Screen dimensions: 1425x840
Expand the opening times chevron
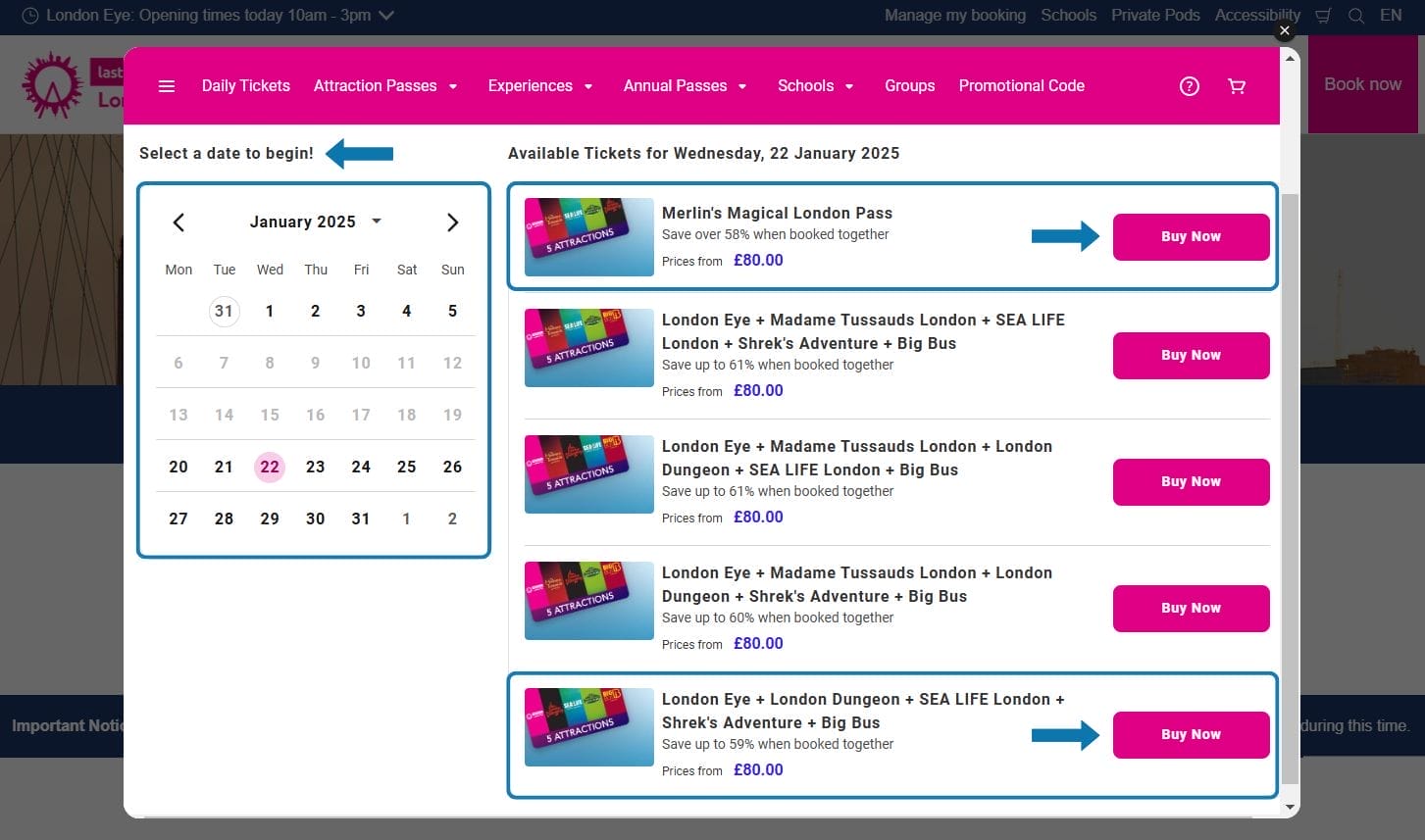(386, 16)
